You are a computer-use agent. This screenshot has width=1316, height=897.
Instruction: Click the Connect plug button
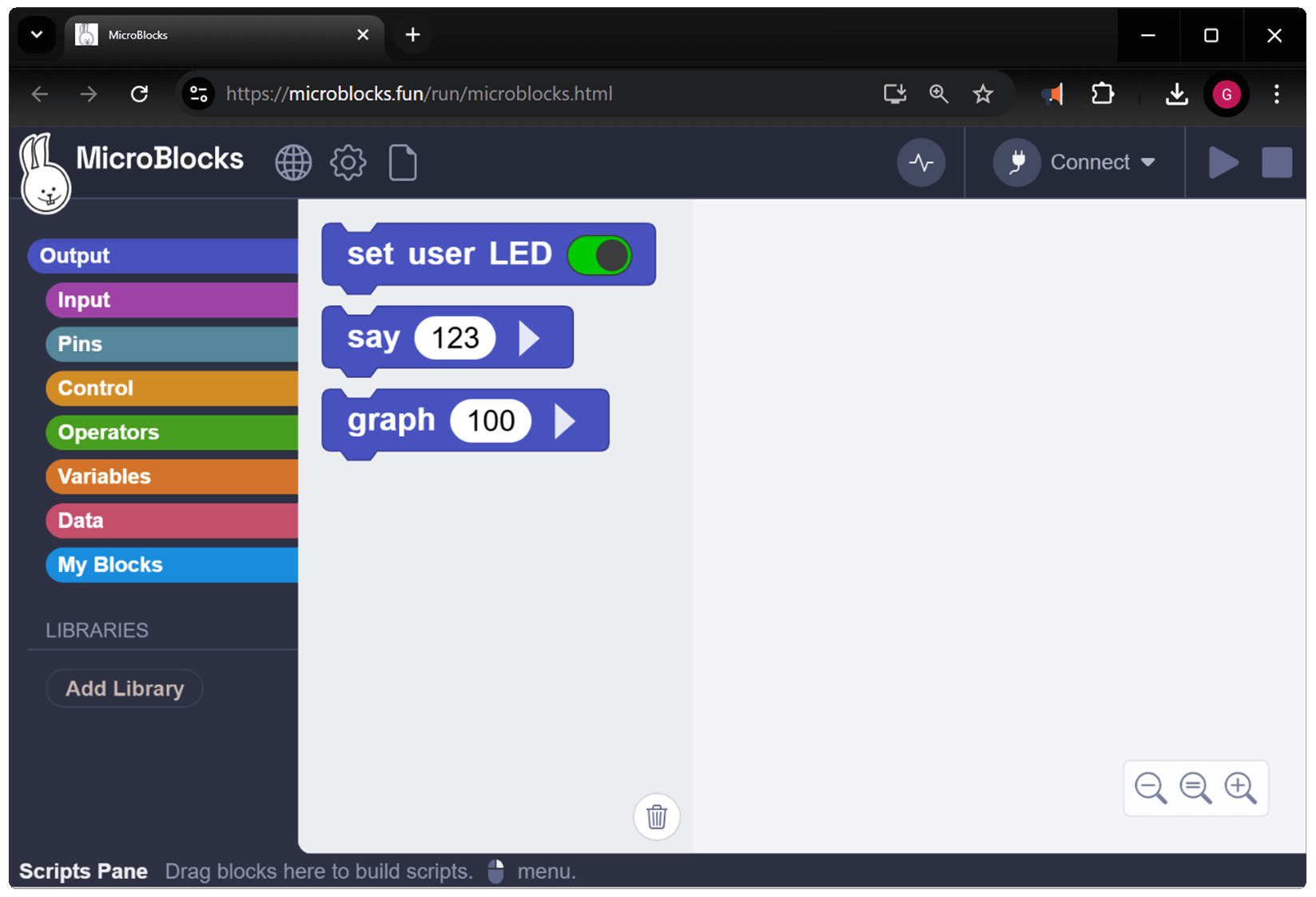coord(1016,162)
